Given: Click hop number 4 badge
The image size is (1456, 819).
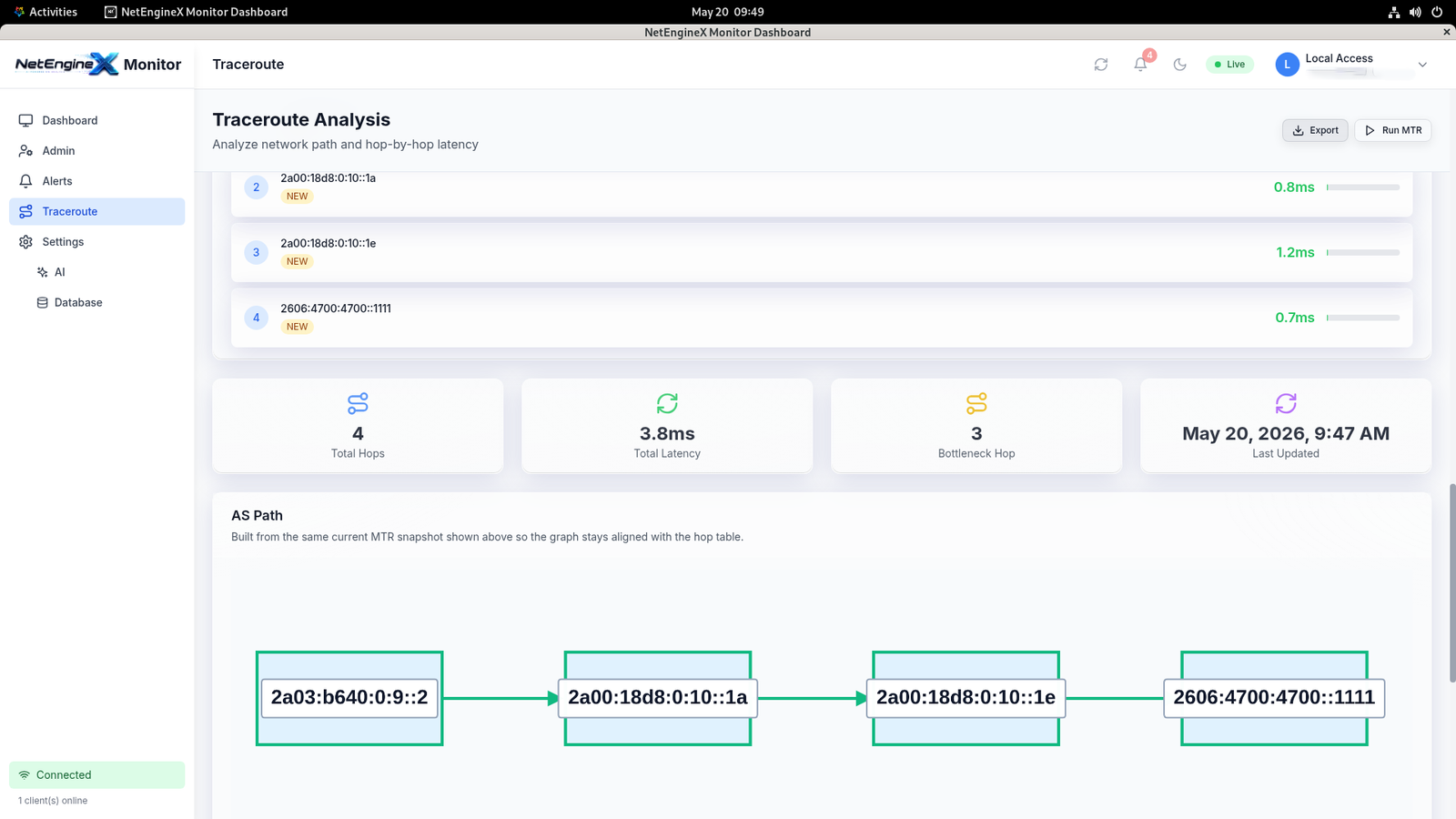Looking at the screenshot, I should 256,318.
